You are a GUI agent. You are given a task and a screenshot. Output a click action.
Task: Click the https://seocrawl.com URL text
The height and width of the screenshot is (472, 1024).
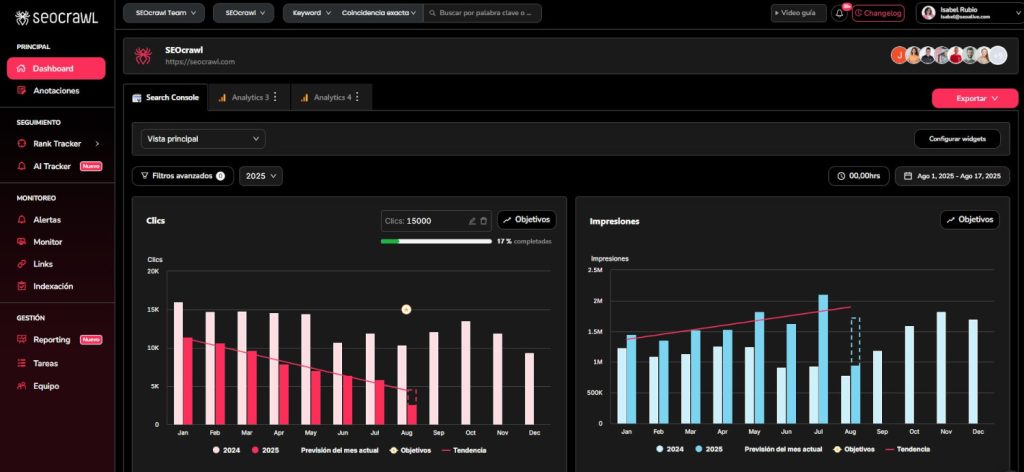[200, 62]
